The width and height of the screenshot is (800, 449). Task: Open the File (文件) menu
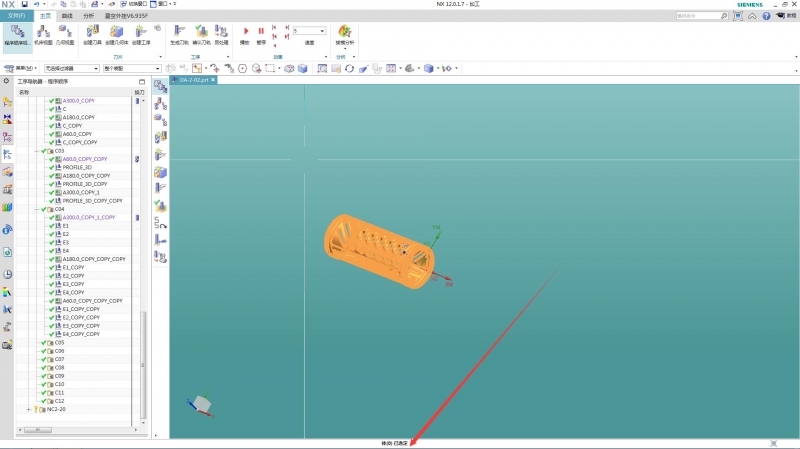coord(16,16)
